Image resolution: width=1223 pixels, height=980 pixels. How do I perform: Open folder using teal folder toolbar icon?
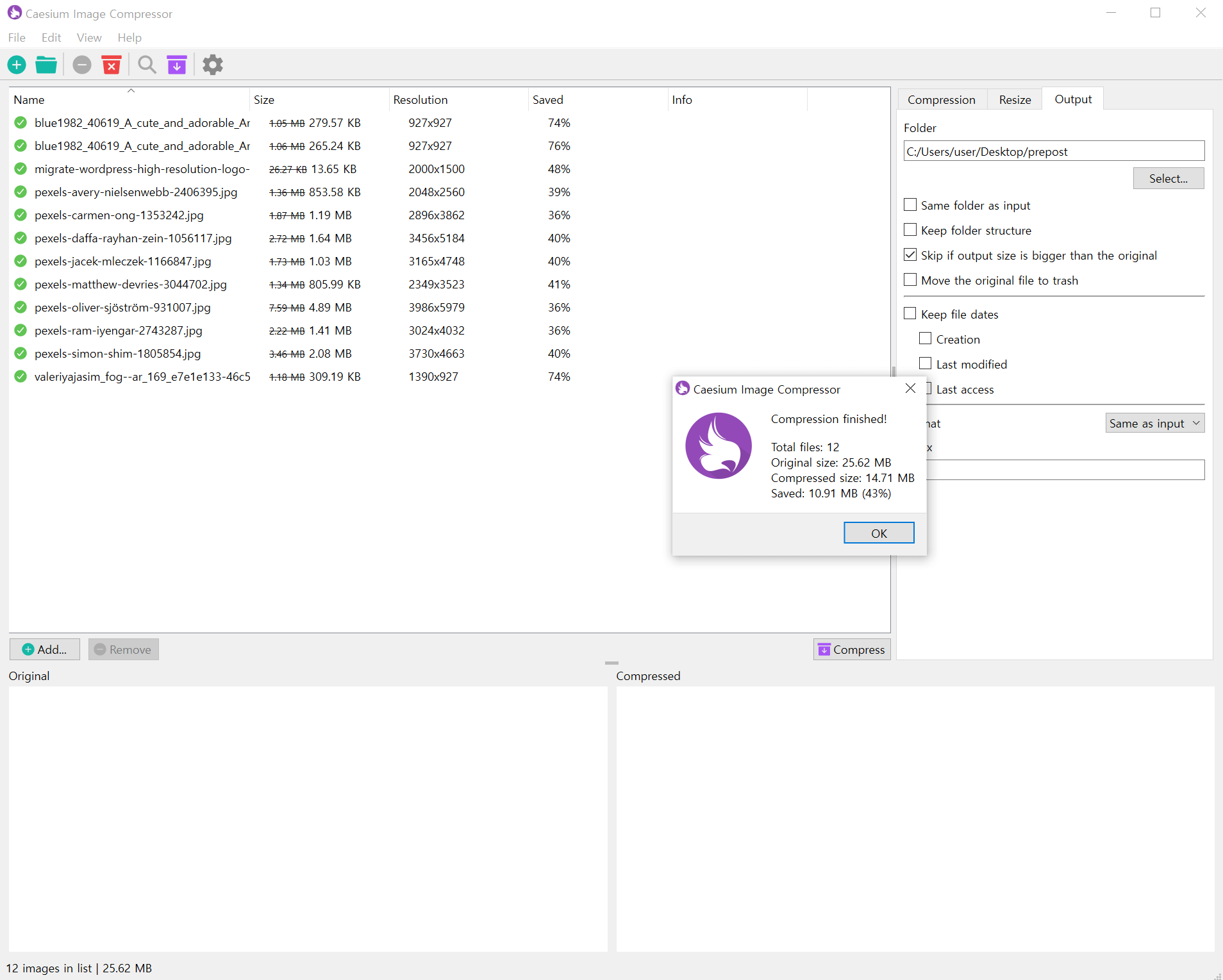click(x=46, y=65)
